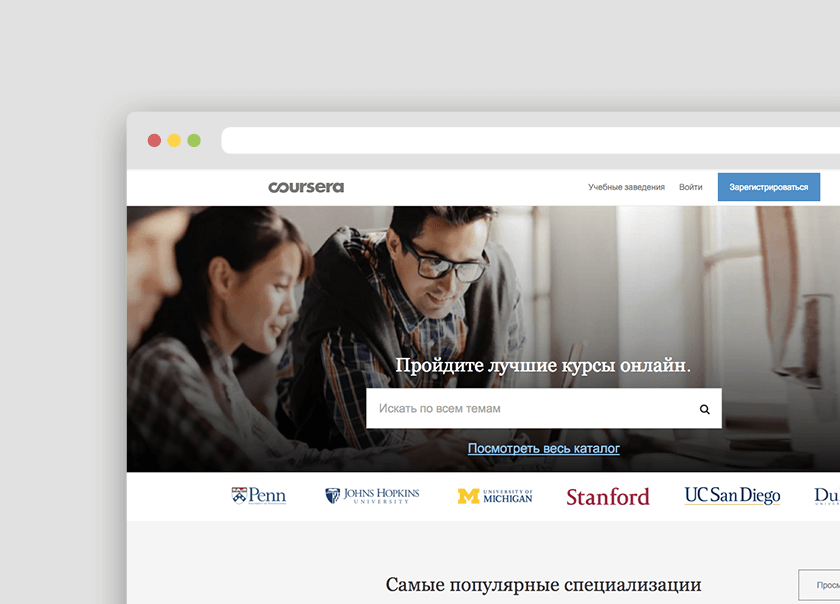Click the Пройдите лучшие курсы онлайн headline
The width and height of the screenshot is (840, 604).
(x=543, y=365)
